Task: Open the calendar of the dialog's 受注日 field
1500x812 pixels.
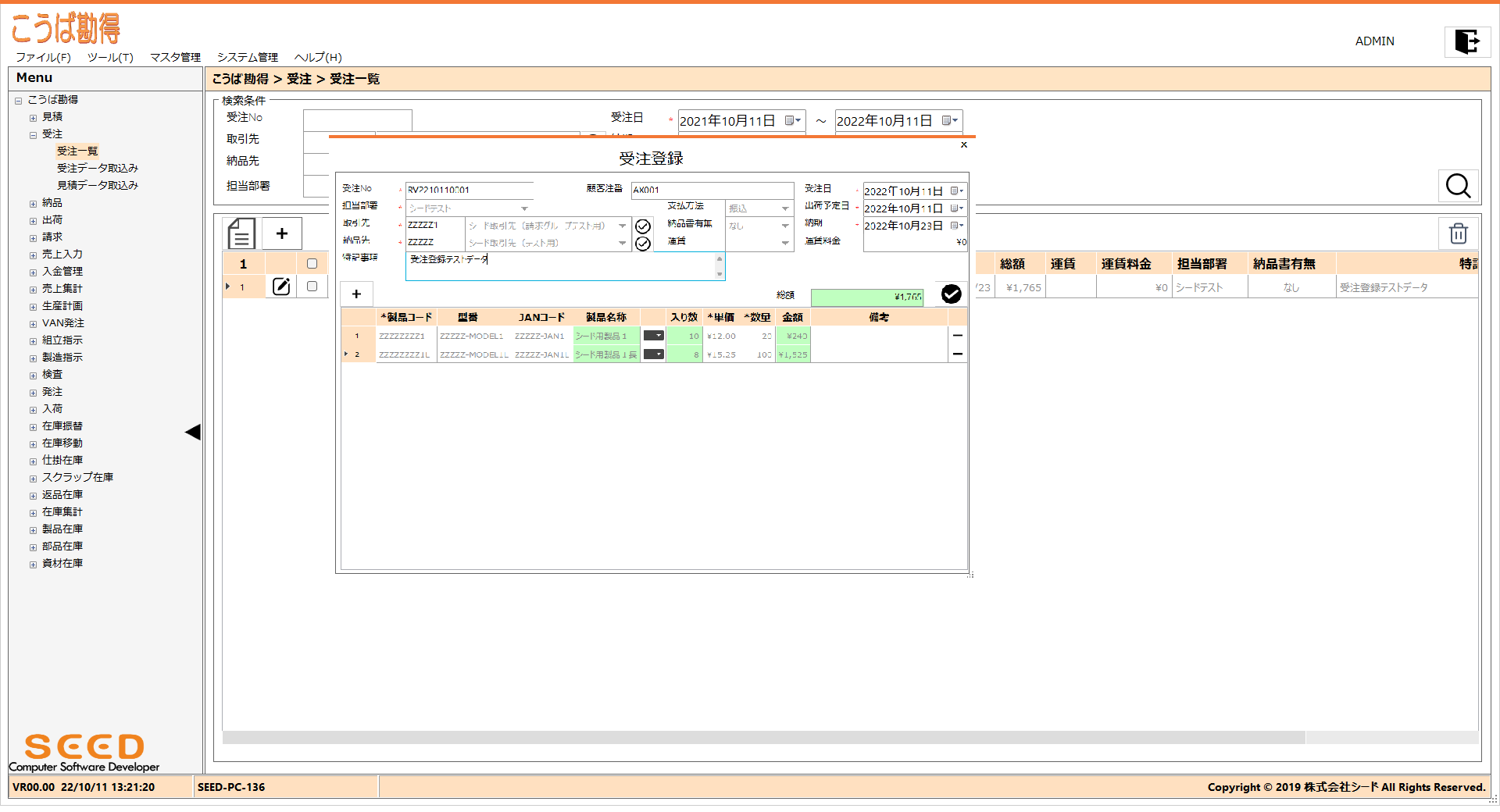Action: click(x=956, y=191)
